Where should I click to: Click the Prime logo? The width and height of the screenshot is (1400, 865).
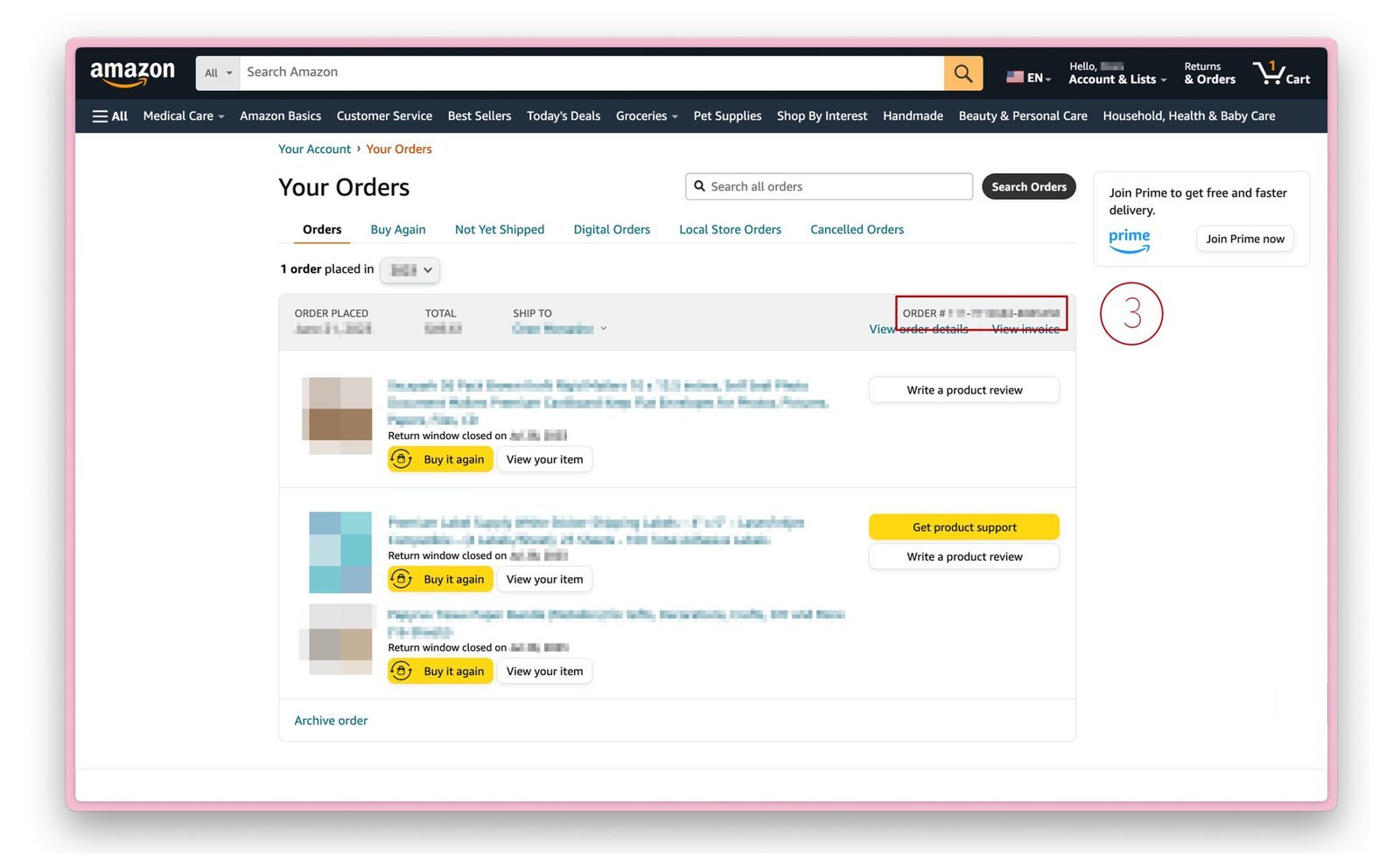coord(1129,241)
